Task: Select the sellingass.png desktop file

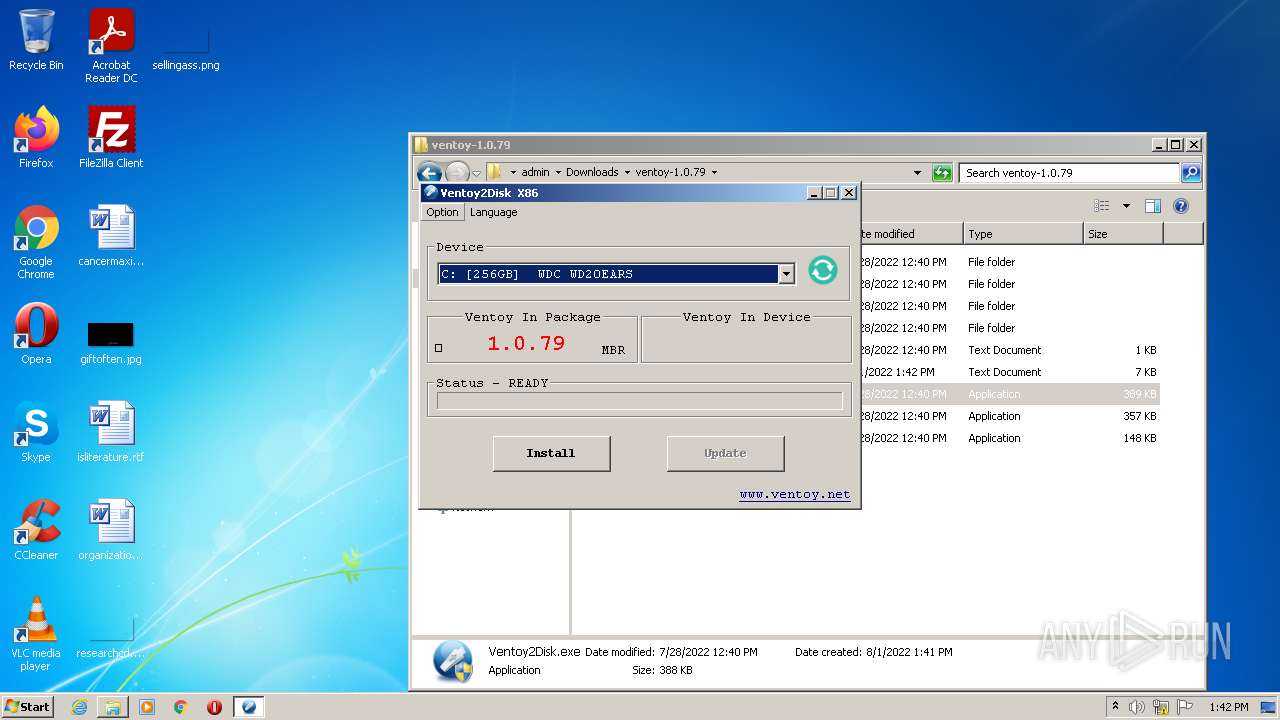Action: [x=186, y=46]
